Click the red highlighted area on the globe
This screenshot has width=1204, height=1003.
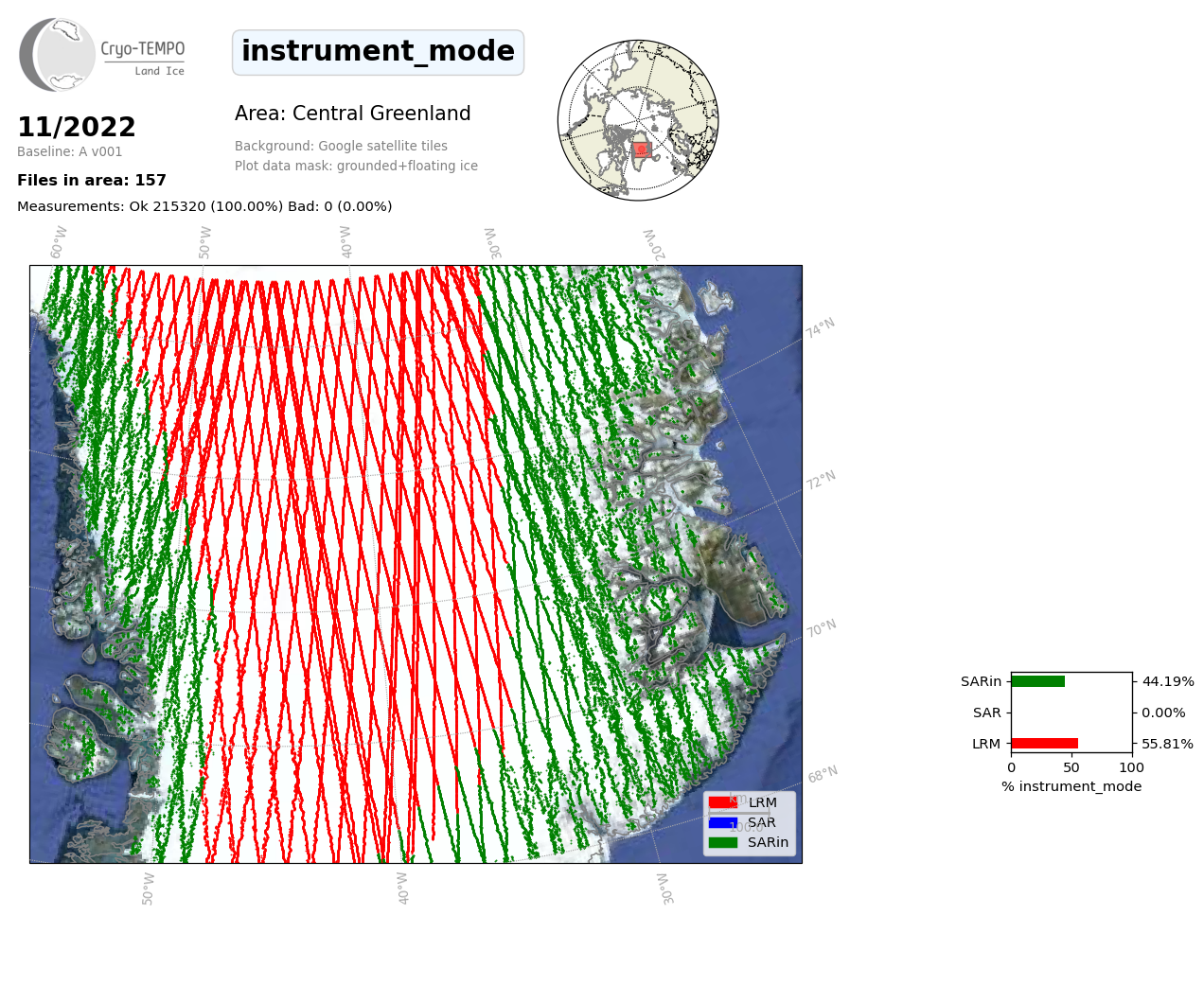click(641, 149)
